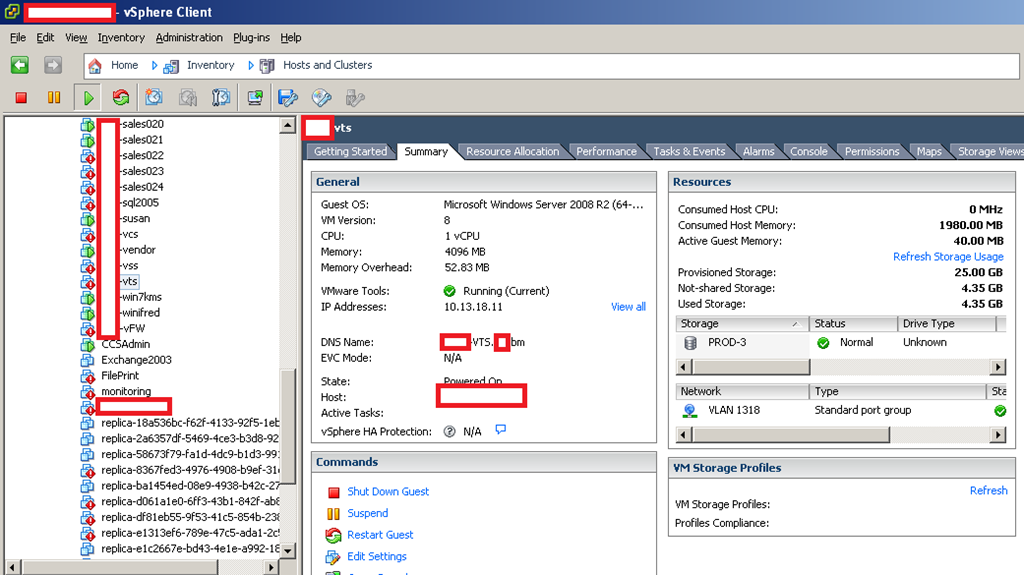This screenshot has width=1024, height=575.
Task: Click the Shut Down Guest red icon
Action: (334, 492)
